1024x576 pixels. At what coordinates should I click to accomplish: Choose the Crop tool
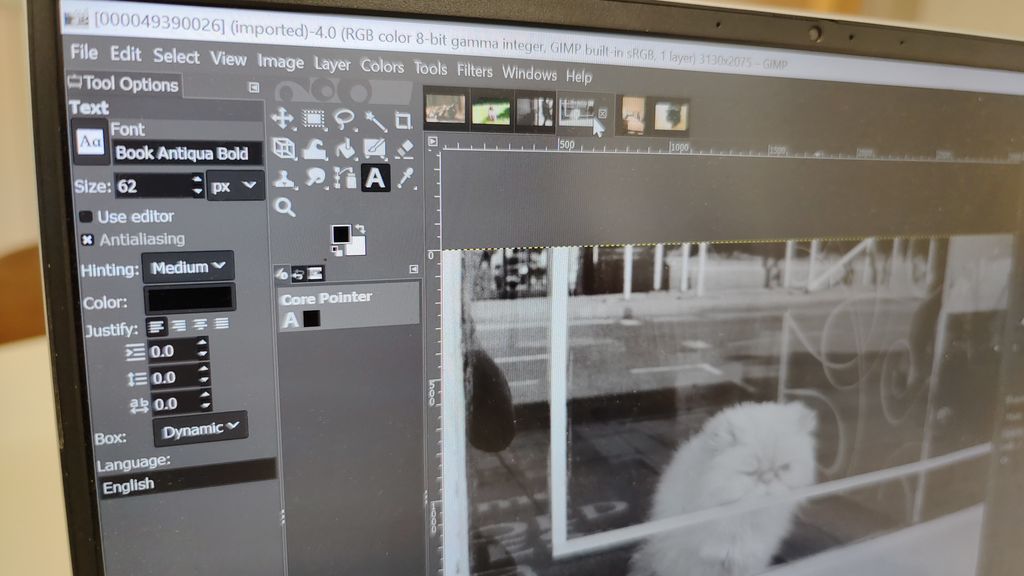click(403, 120)
